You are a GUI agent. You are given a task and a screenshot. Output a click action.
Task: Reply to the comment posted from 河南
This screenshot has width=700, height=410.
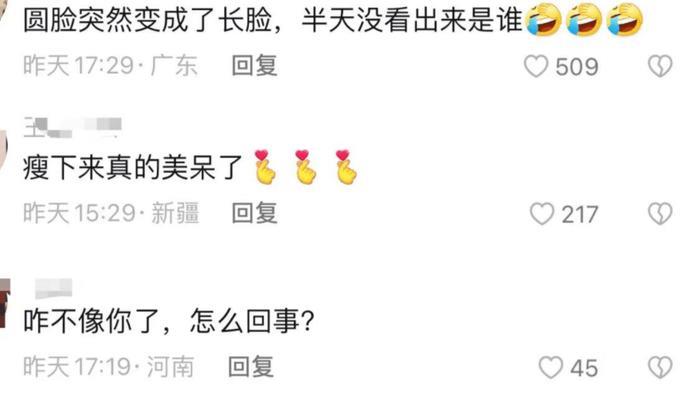tap(251, 367)
